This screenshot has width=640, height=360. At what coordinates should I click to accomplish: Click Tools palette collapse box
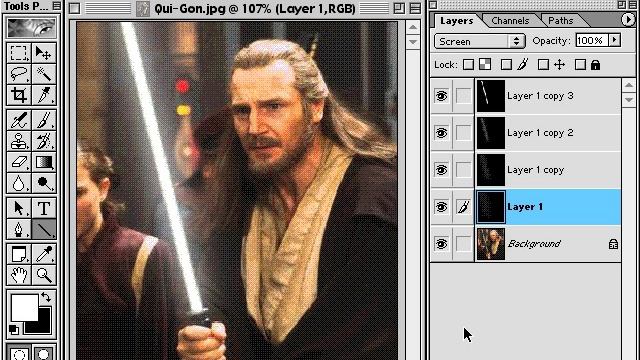click(x=57, y=6)
